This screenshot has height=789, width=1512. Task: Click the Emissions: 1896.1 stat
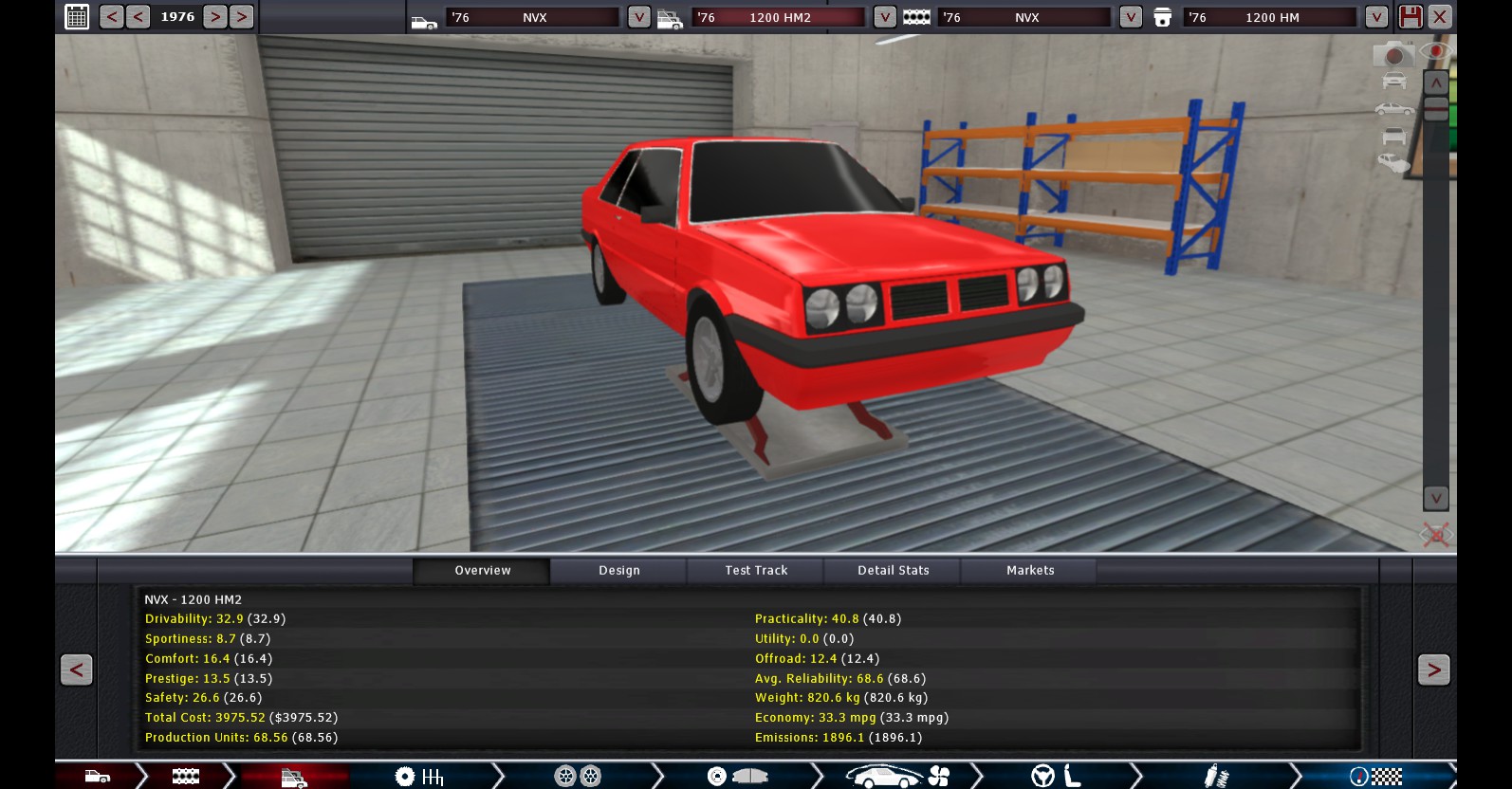tap(839, 737)
